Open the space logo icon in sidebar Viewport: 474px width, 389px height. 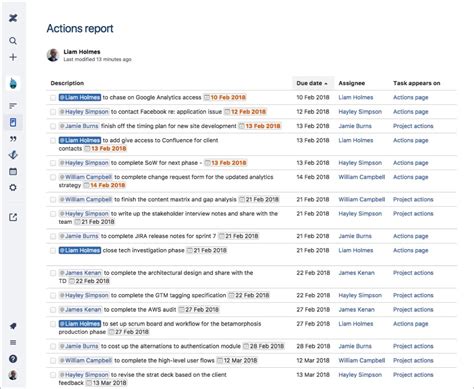(x=13, y=83)
